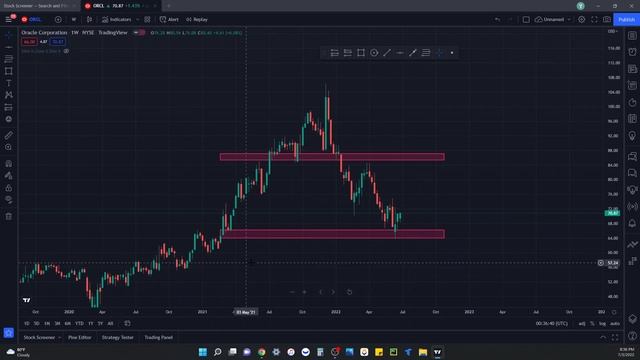Open the Indicators dialog
This screenshot has width=640, height=360.
click(117, 19)
